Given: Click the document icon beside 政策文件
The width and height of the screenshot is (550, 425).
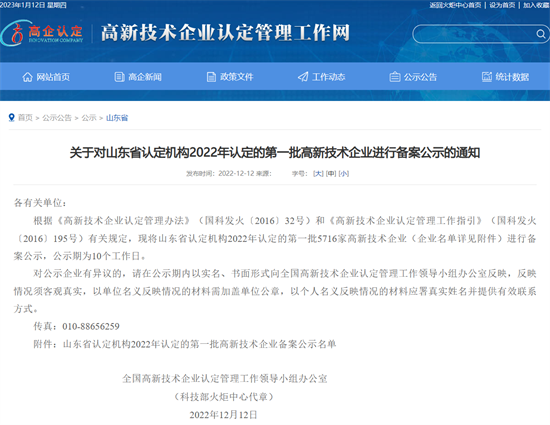Looking at the screenshot, I should [211, 77].
